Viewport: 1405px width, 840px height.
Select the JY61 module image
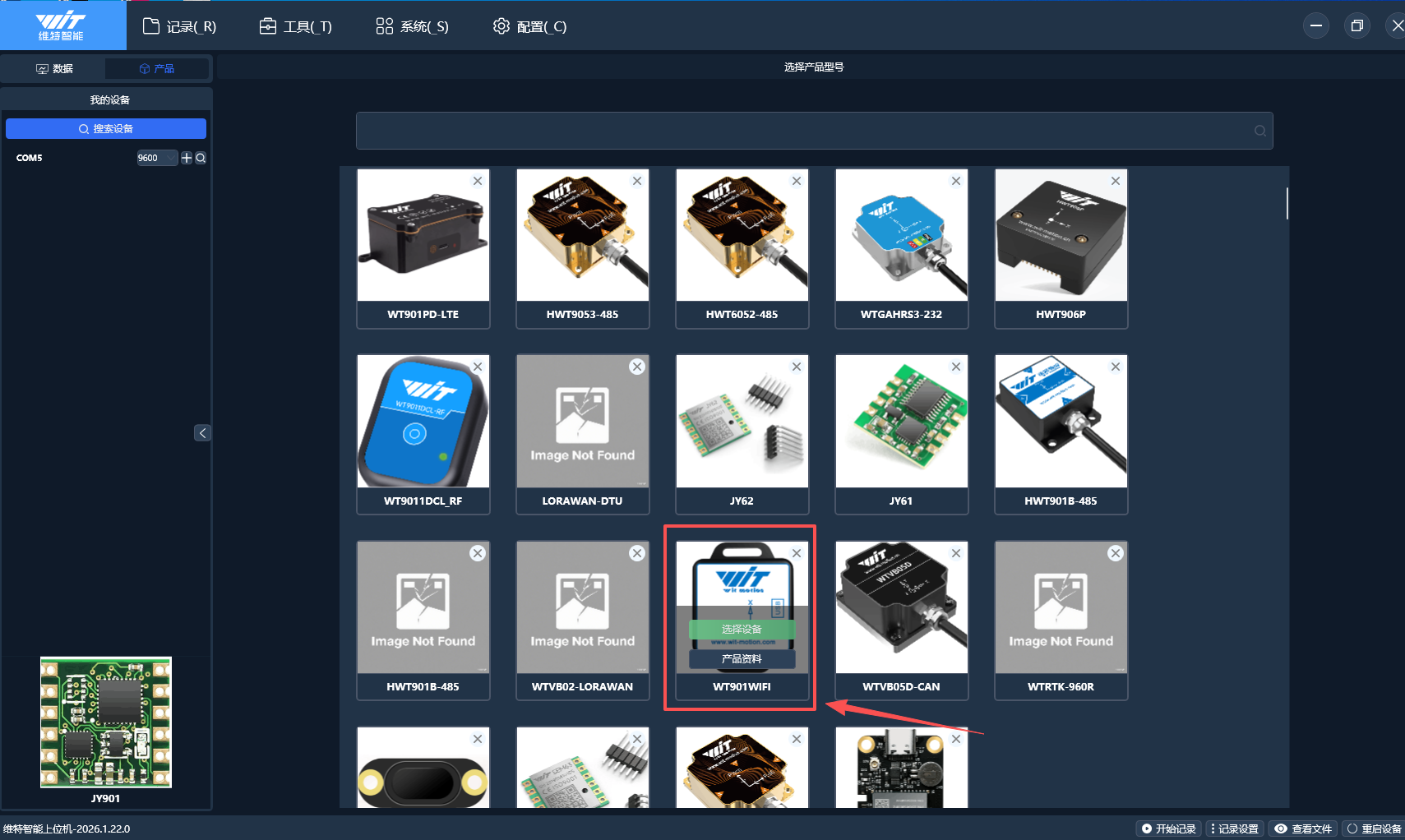pos(902,422)
